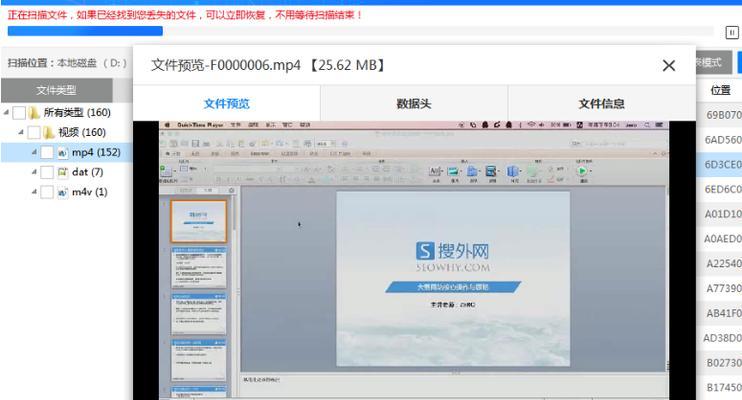Screen dimensions: 742x400
Task: Click the 文件类型 column header
Action: [57, 90]
